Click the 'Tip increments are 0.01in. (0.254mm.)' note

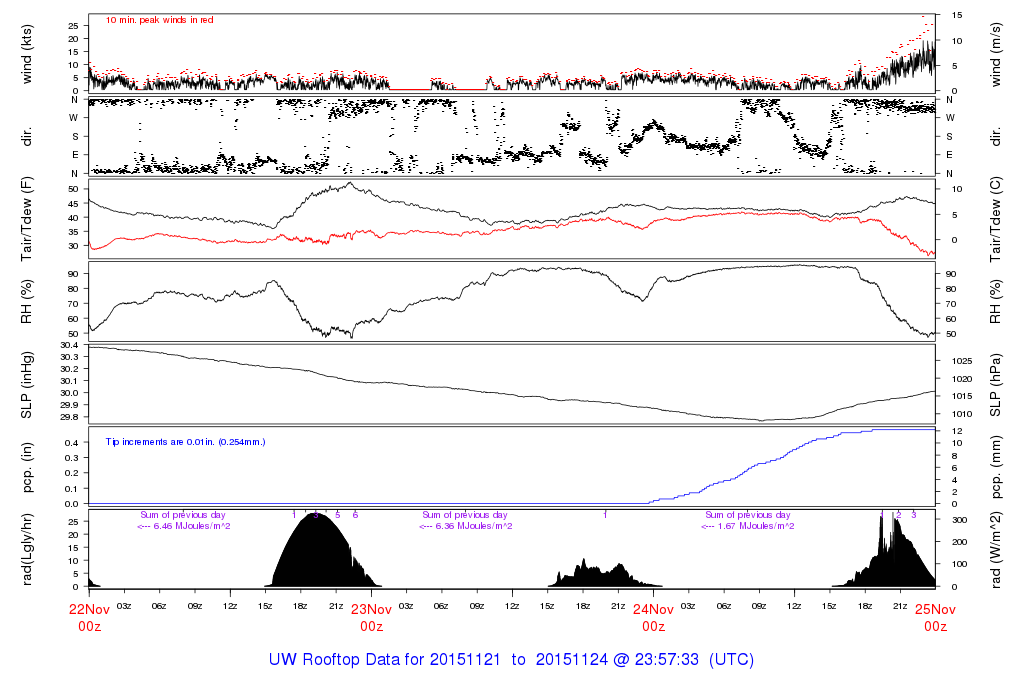click(x=185, y=442)
